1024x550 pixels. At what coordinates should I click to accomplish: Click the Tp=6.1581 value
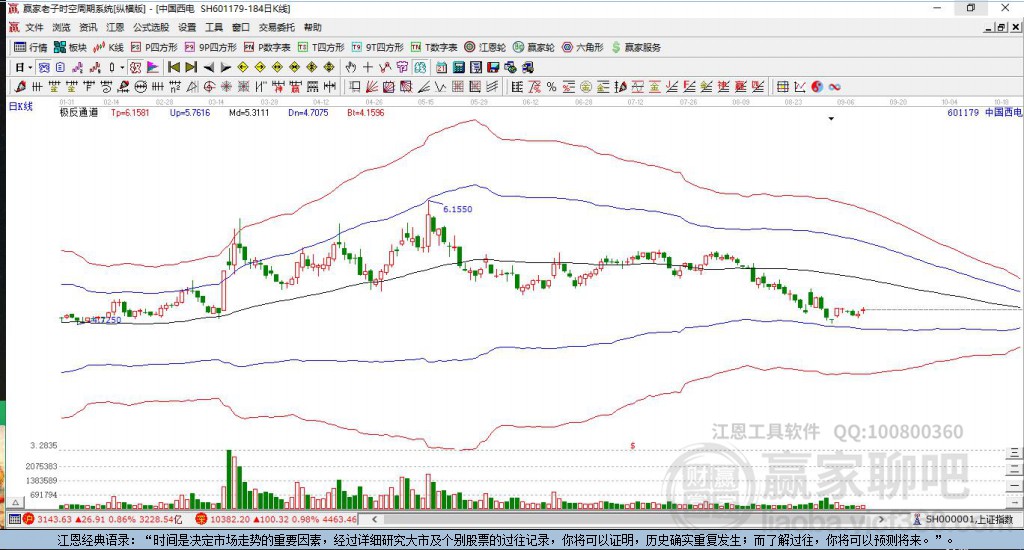pos(130,112)
